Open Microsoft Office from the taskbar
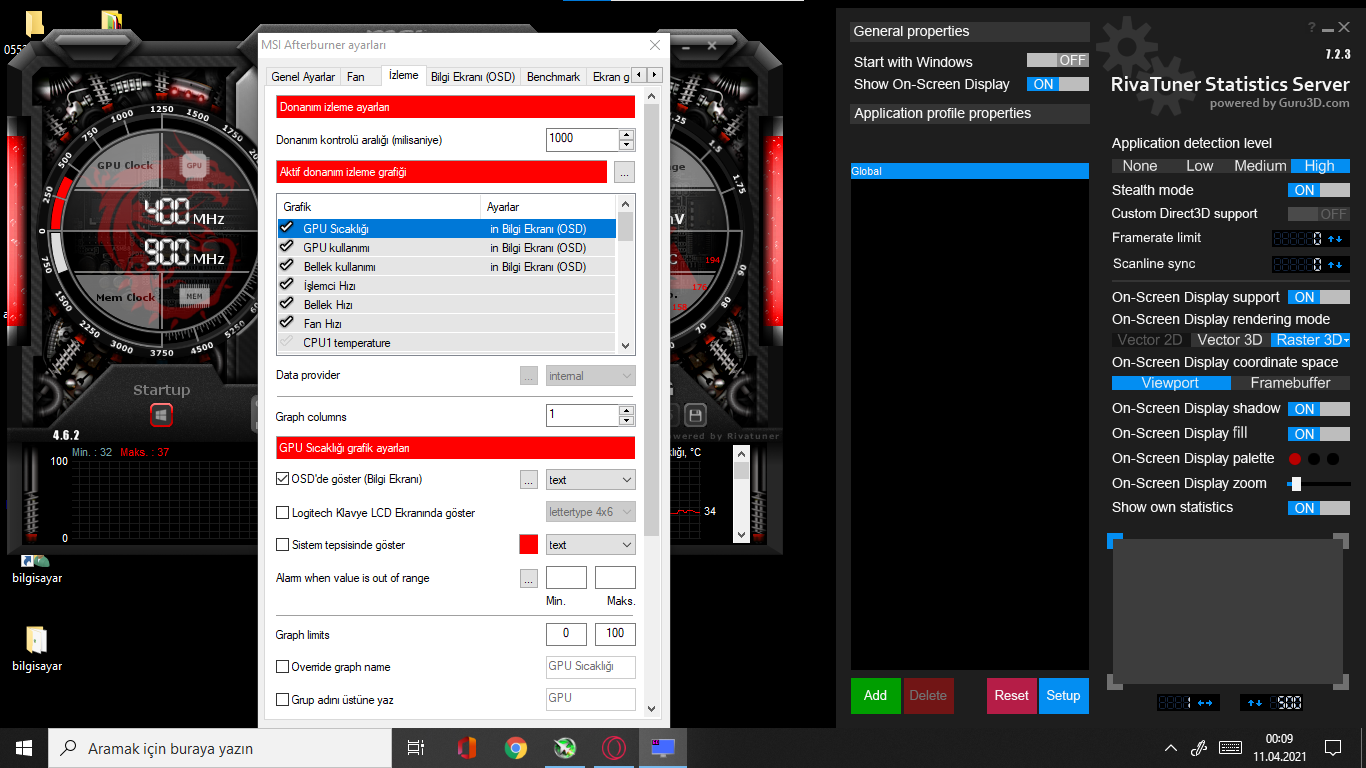 click(466, 748)
